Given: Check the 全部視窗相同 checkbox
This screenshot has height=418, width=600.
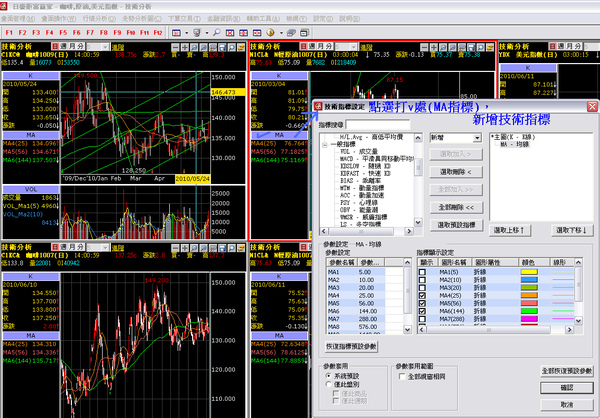Looking at the screenshot, I should 404,377.
